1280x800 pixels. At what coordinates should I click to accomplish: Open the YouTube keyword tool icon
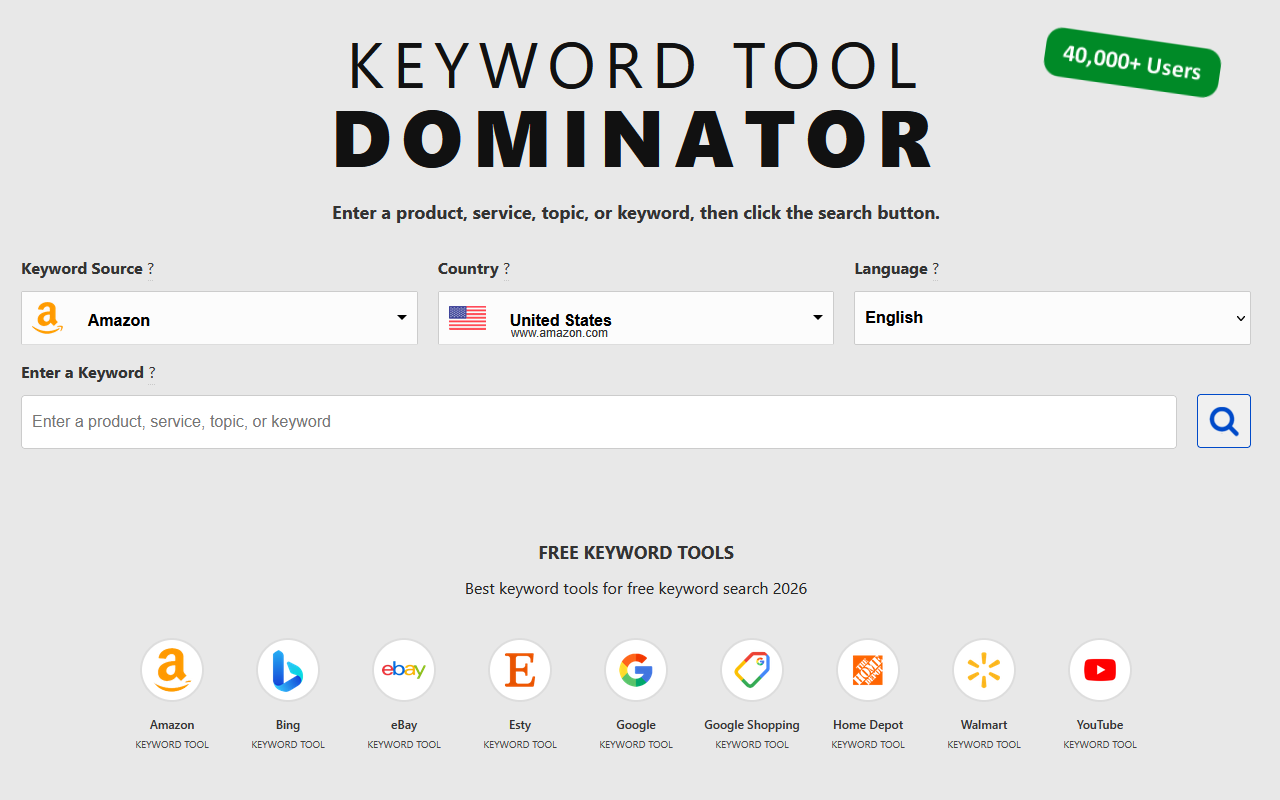pyautogui.click(x=1100, y=670)
